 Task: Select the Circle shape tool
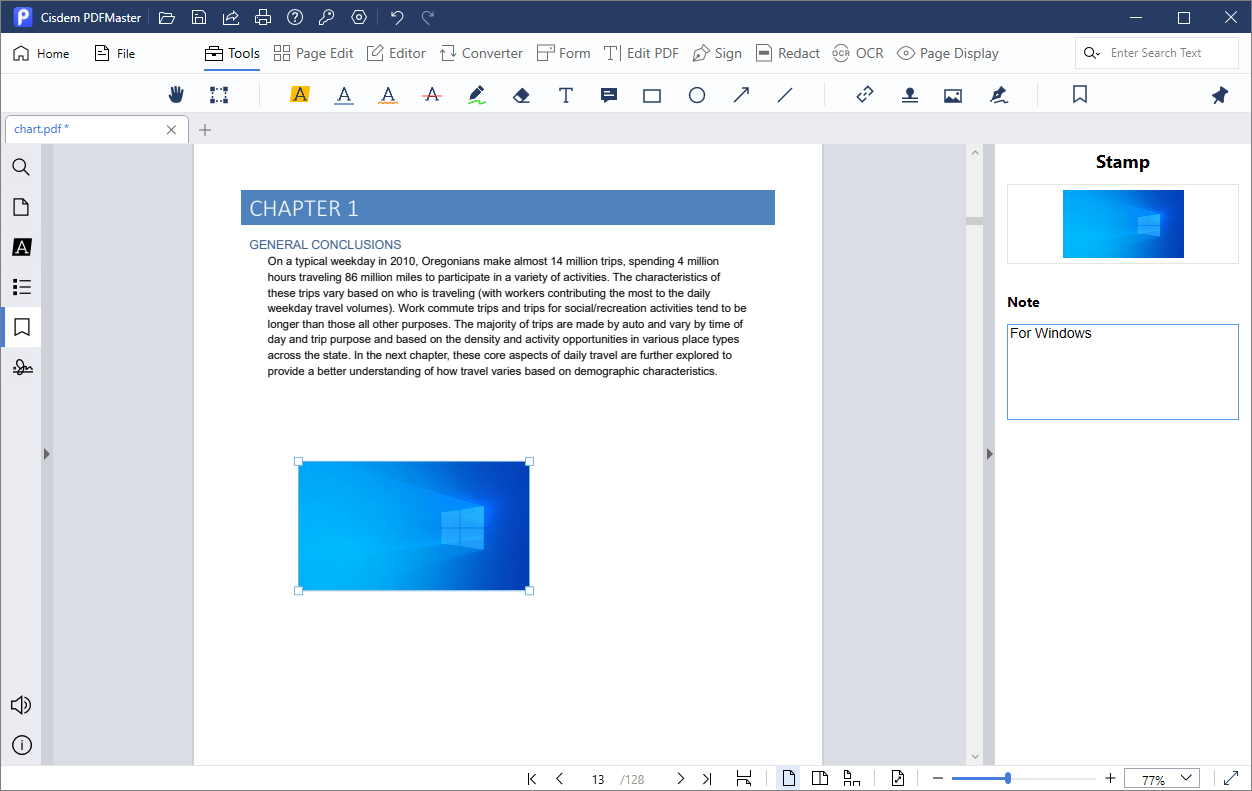[x=697, y=95]
